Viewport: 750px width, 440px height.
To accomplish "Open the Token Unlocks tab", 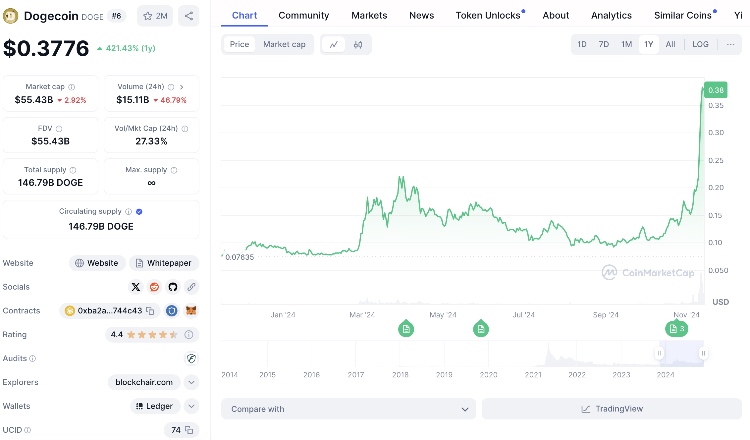I will (x=488, y=15).
